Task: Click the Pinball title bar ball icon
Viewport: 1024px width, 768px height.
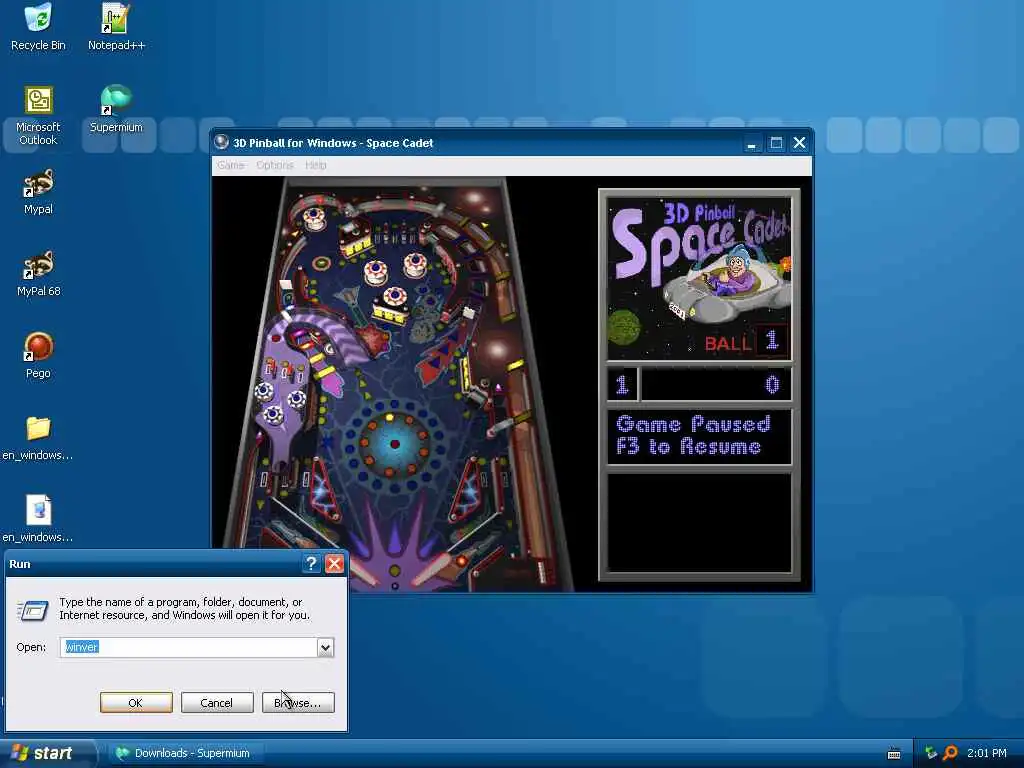Action: click(x=222, y=142)
